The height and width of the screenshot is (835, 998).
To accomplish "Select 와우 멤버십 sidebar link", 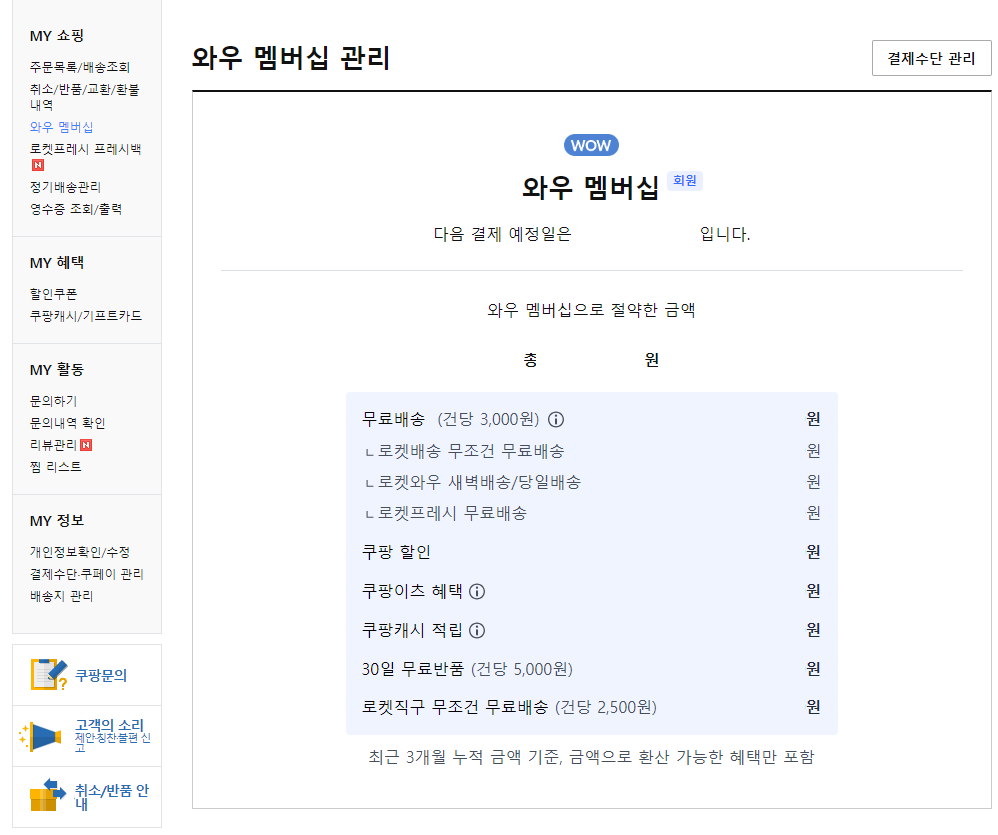I will (x=61, y=127).
